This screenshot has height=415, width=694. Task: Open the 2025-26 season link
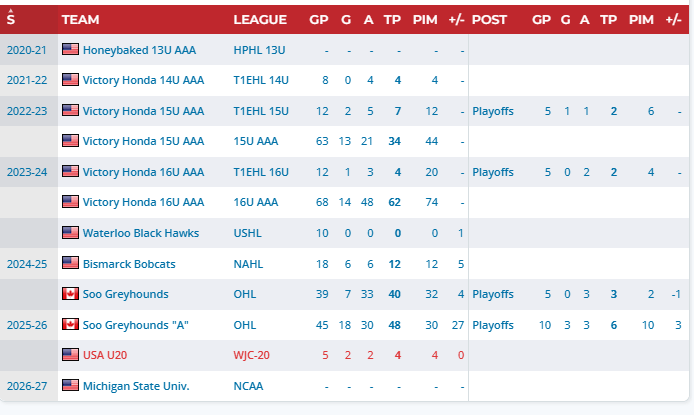click(x=27, y=325)
